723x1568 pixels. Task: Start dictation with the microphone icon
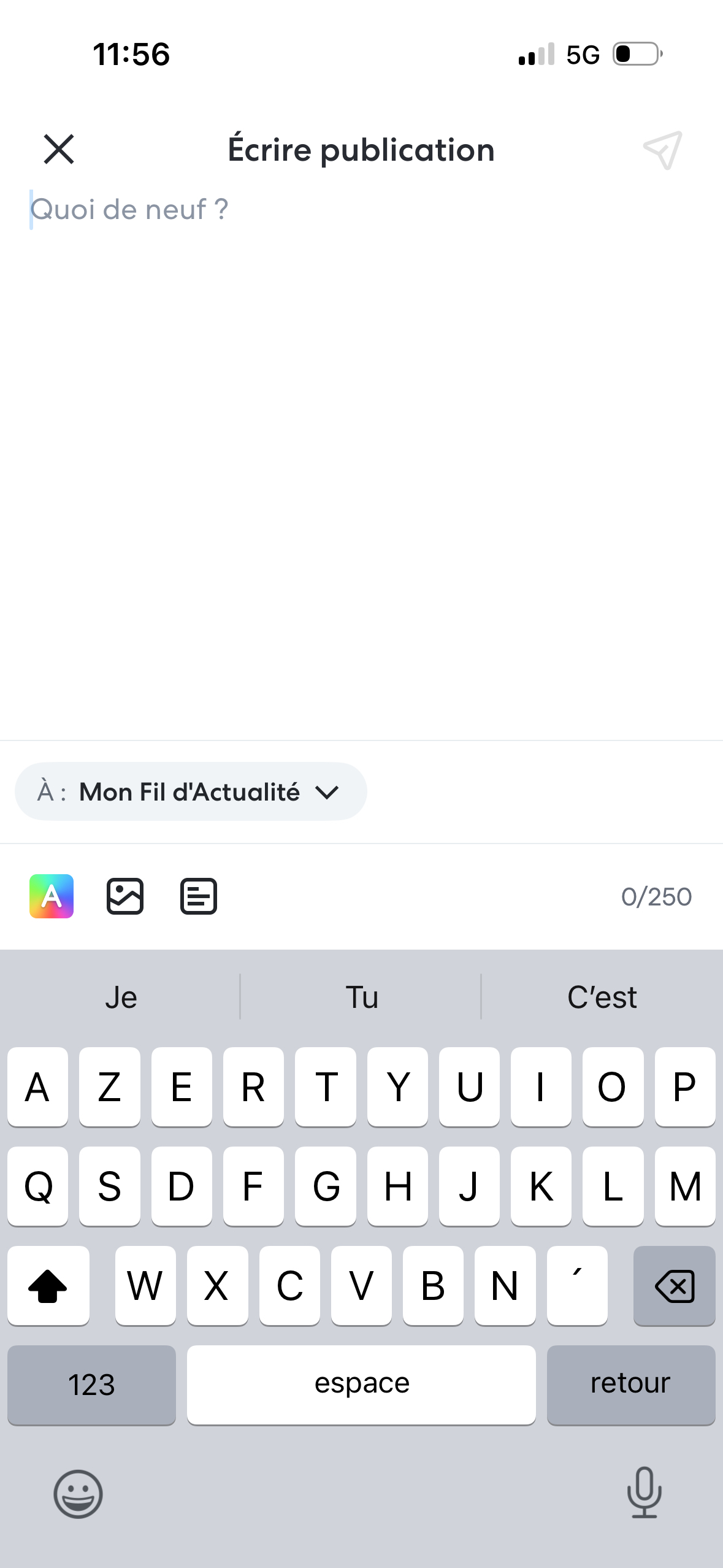644,1493
